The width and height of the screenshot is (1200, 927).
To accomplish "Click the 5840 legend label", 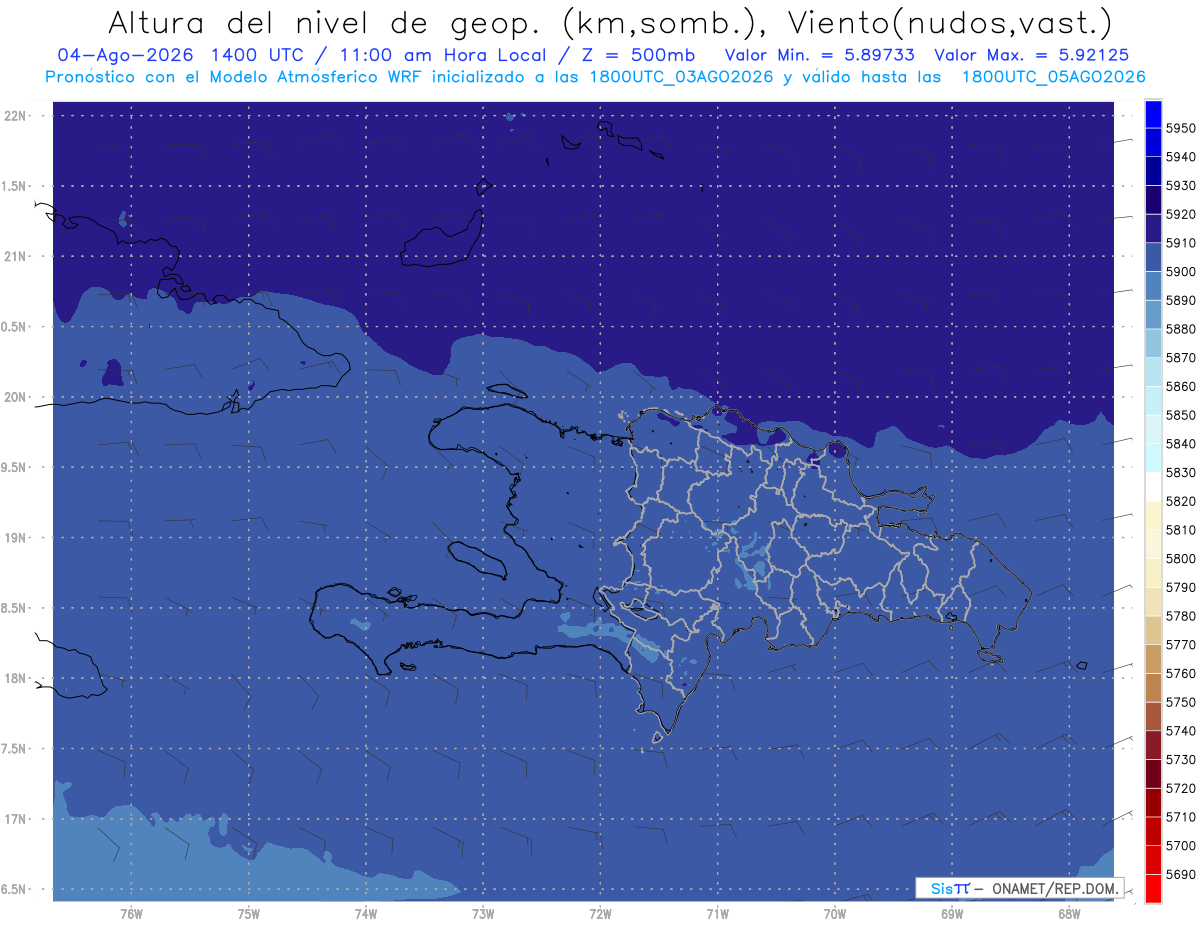I will tap(1180, 444).
